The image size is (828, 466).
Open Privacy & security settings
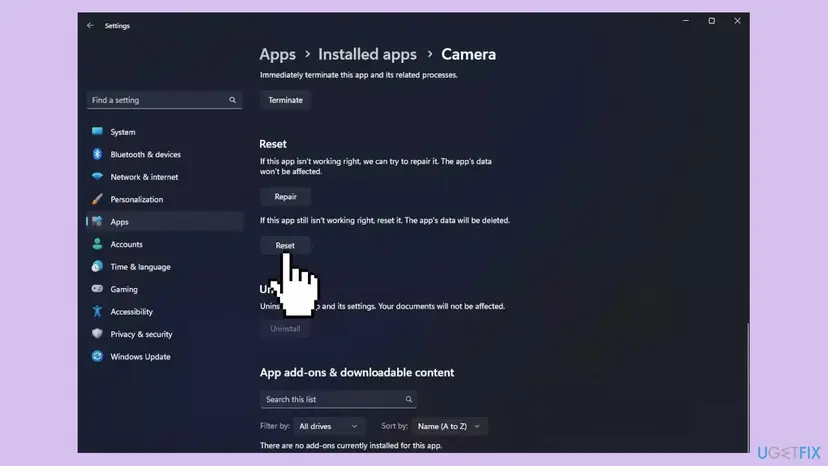tap(164, 334)
